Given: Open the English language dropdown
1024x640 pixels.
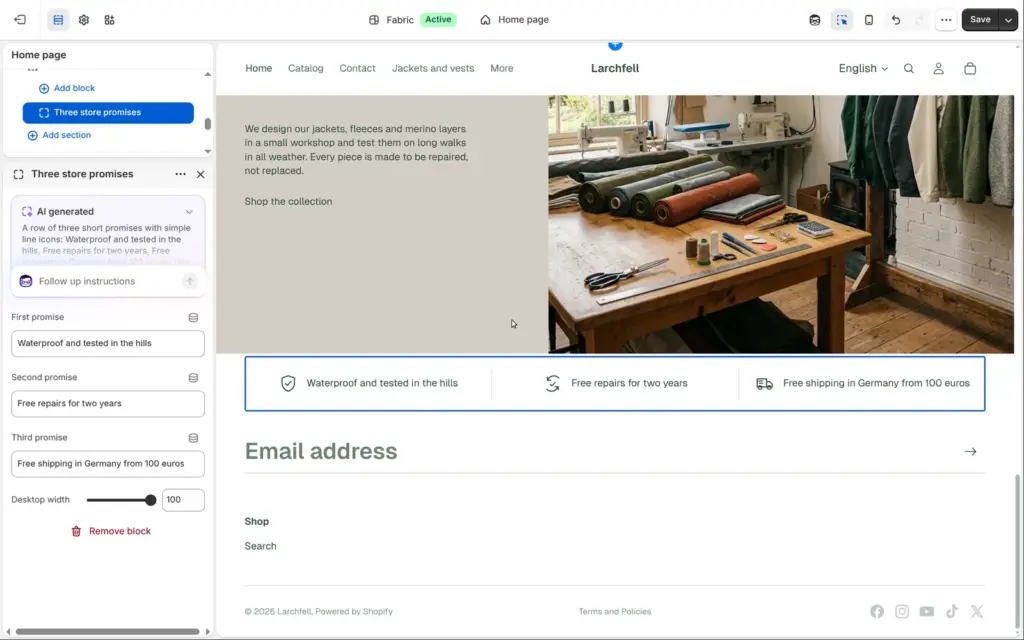Looking at the screenshot, I should (863, 69).
